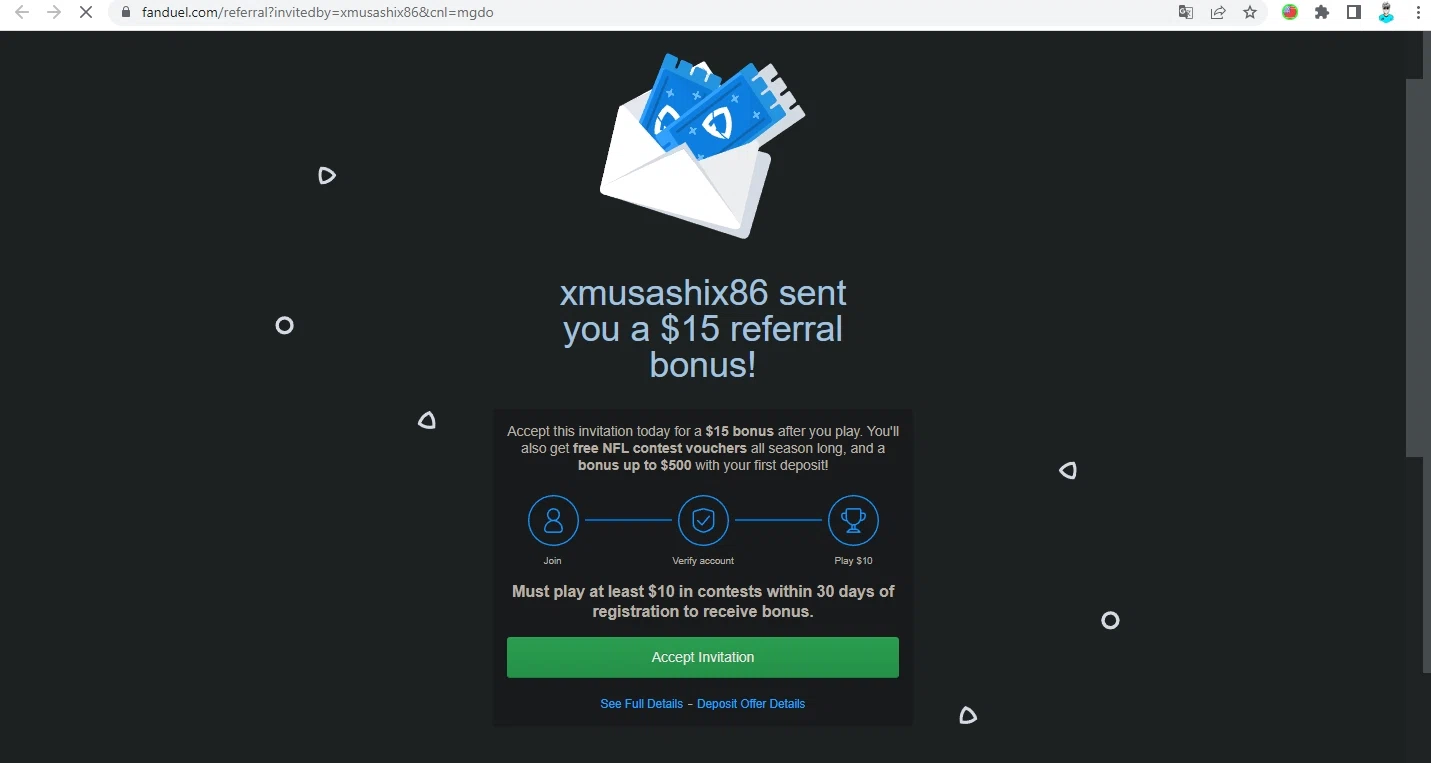Open the See Full Details link
The height and width of the screenshot is (763, 1431).
[x=641, y=704]
